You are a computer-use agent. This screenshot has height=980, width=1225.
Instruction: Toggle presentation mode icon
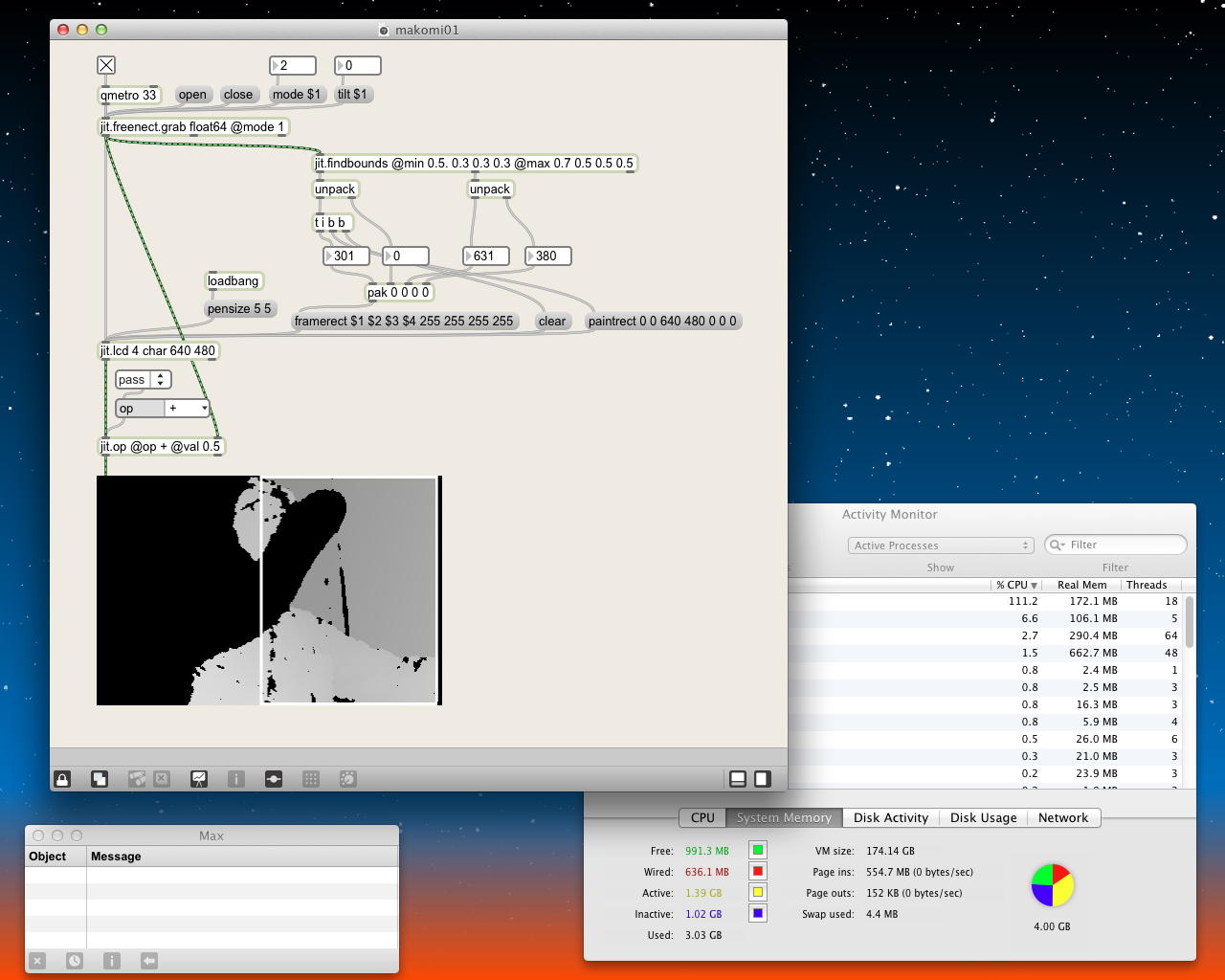pos(199,779)
